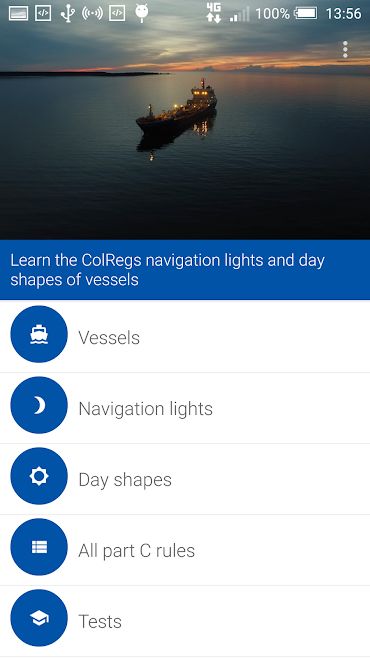Screen dimensions: 370x658
Task: Tap the Learn the ColRegs banner text
Action: click(x=167, y=269)
